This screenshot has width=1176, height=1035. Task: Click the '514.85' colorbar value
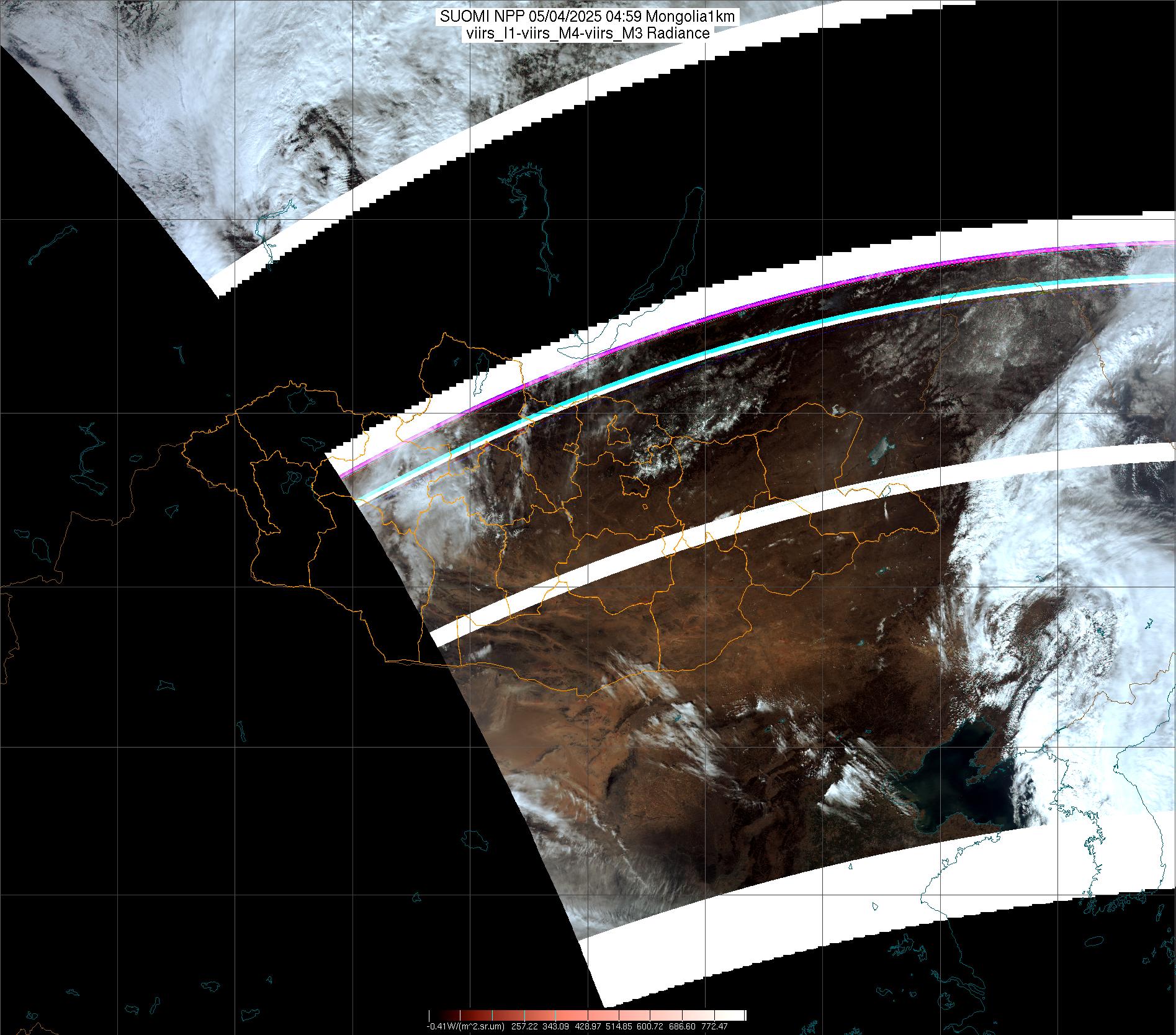point(619,1026)
